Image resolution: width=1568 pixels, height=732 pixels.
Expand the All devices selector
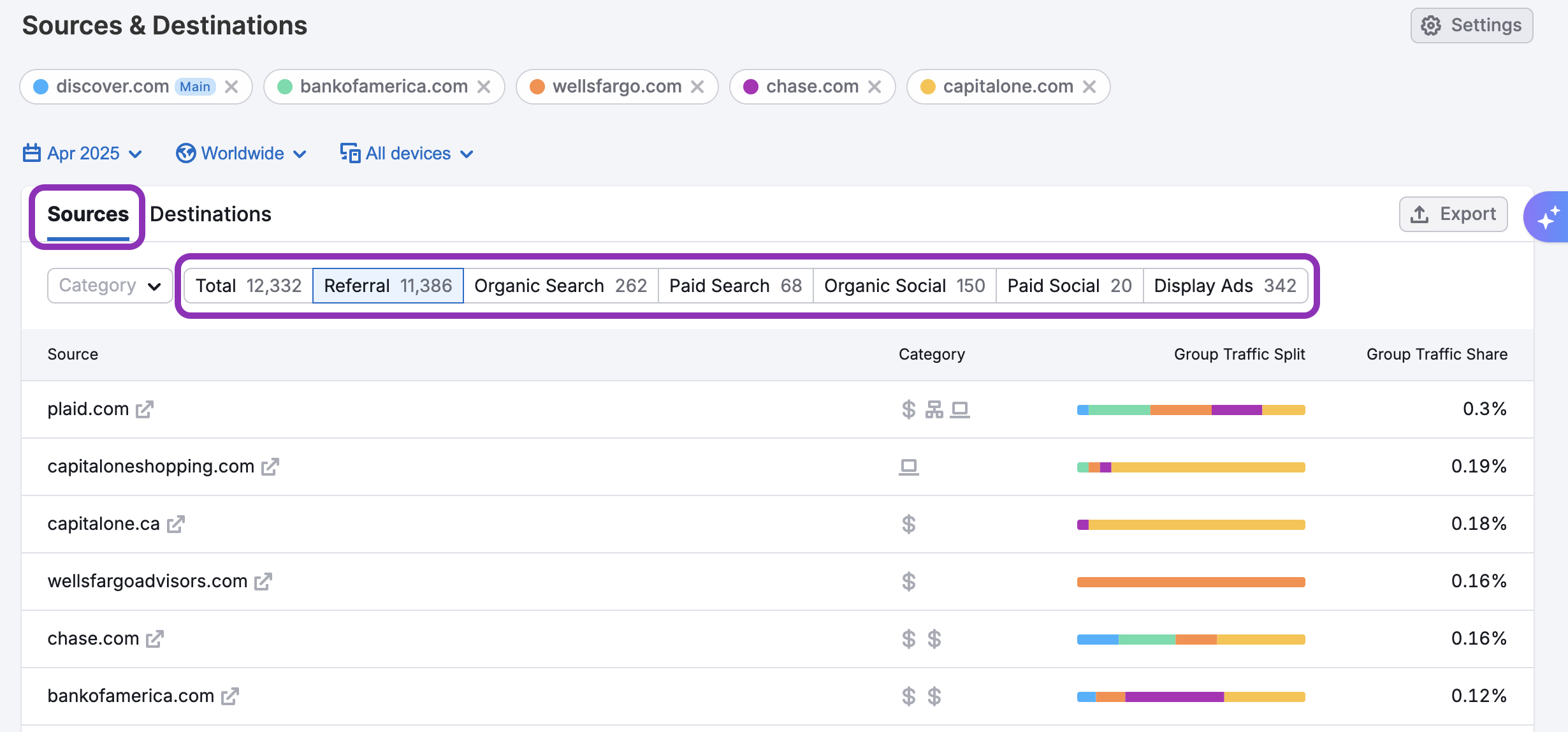[407, 154]
